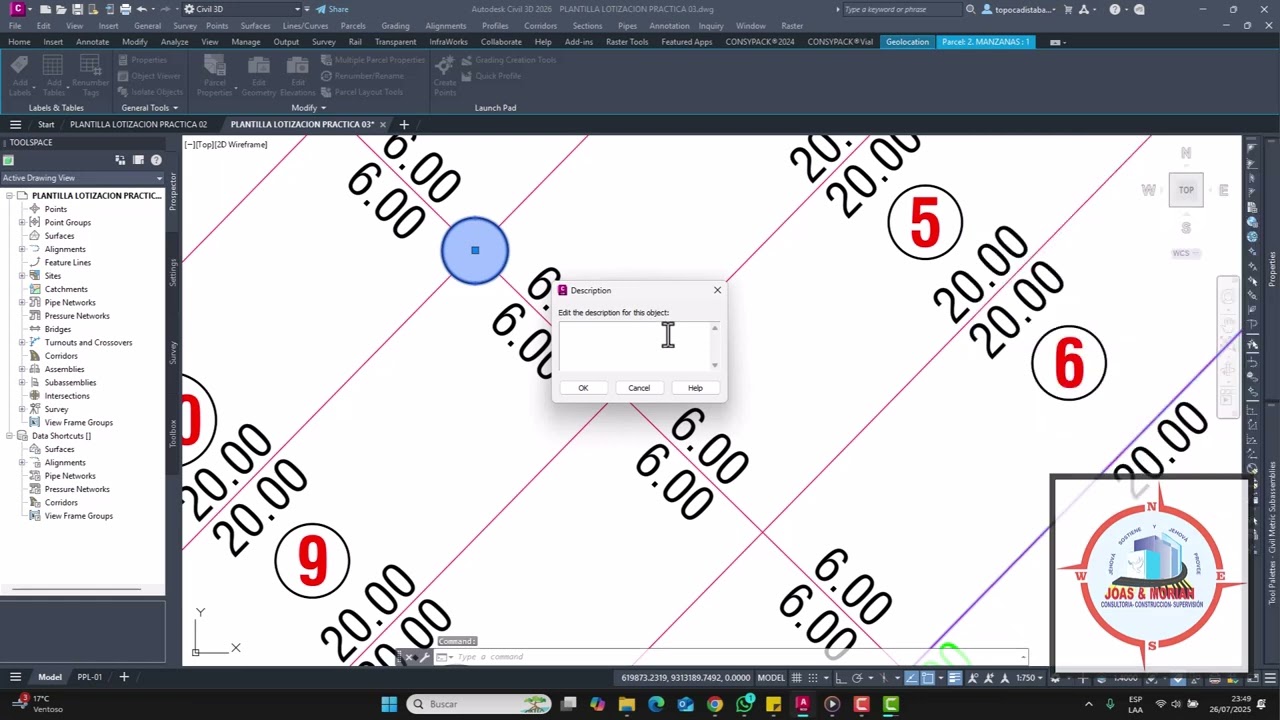Click the Plot printer icon in quick access toolbar
1280x720 pixels.
tap(125, 9)
